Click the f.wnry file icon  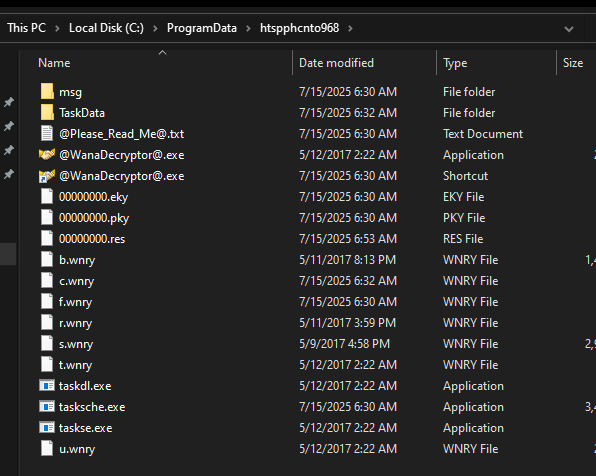click(47, 301)
